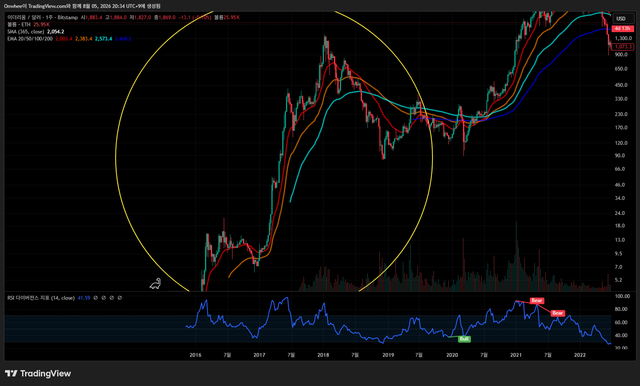Screen dimensions: 640x386
Task: Click the 40.00 RSI axis value
Action: (x=621, y=335)
